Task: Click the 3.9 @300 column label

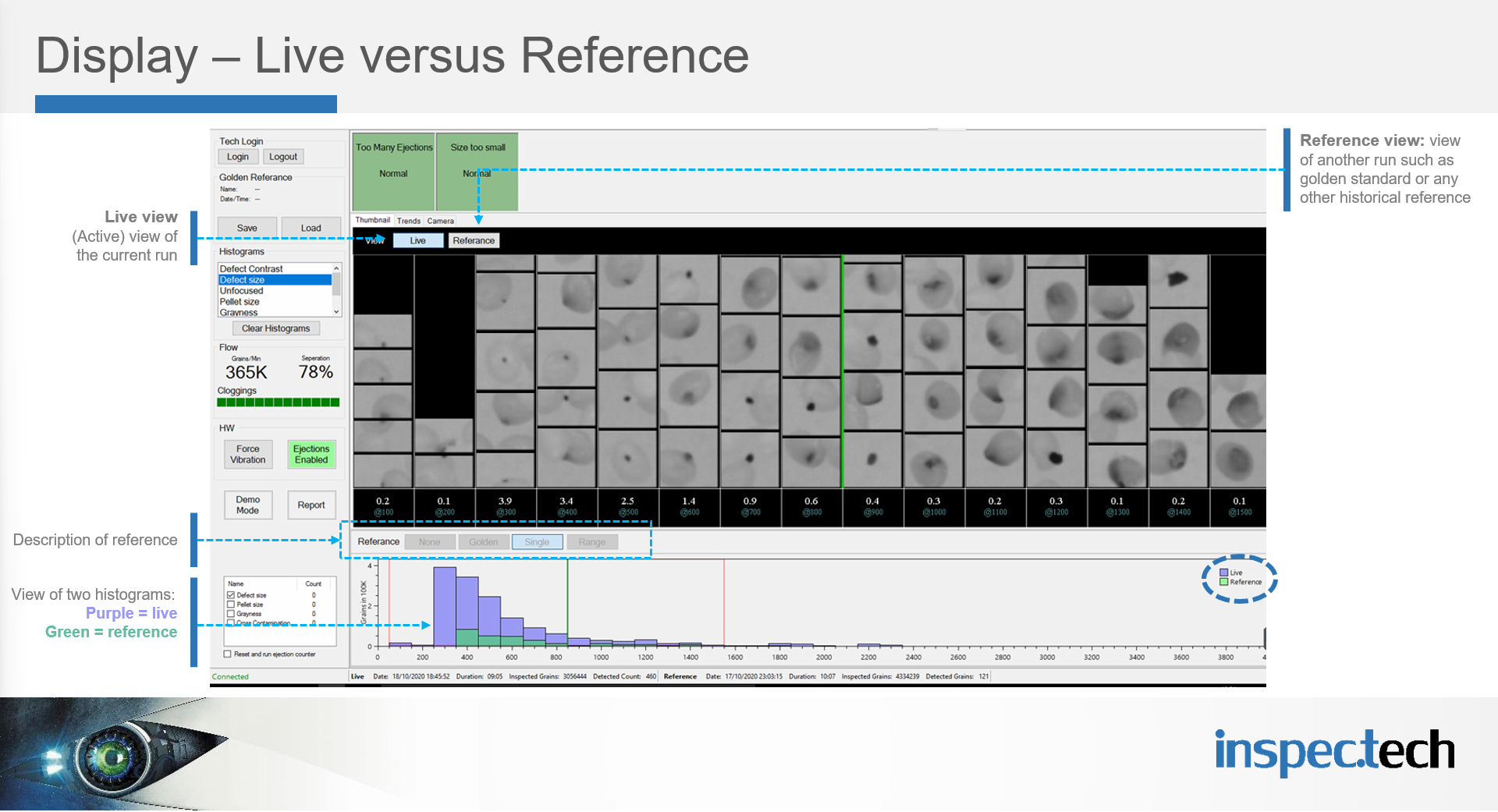Action: (x=506, y=507)
